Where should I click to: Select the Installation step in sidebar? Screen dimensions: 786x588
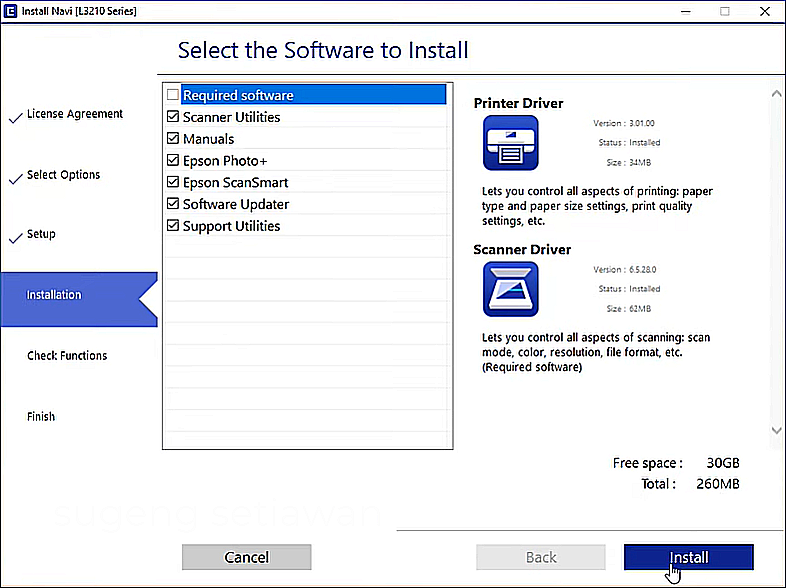pyautogui.click(x=54, y=295)
